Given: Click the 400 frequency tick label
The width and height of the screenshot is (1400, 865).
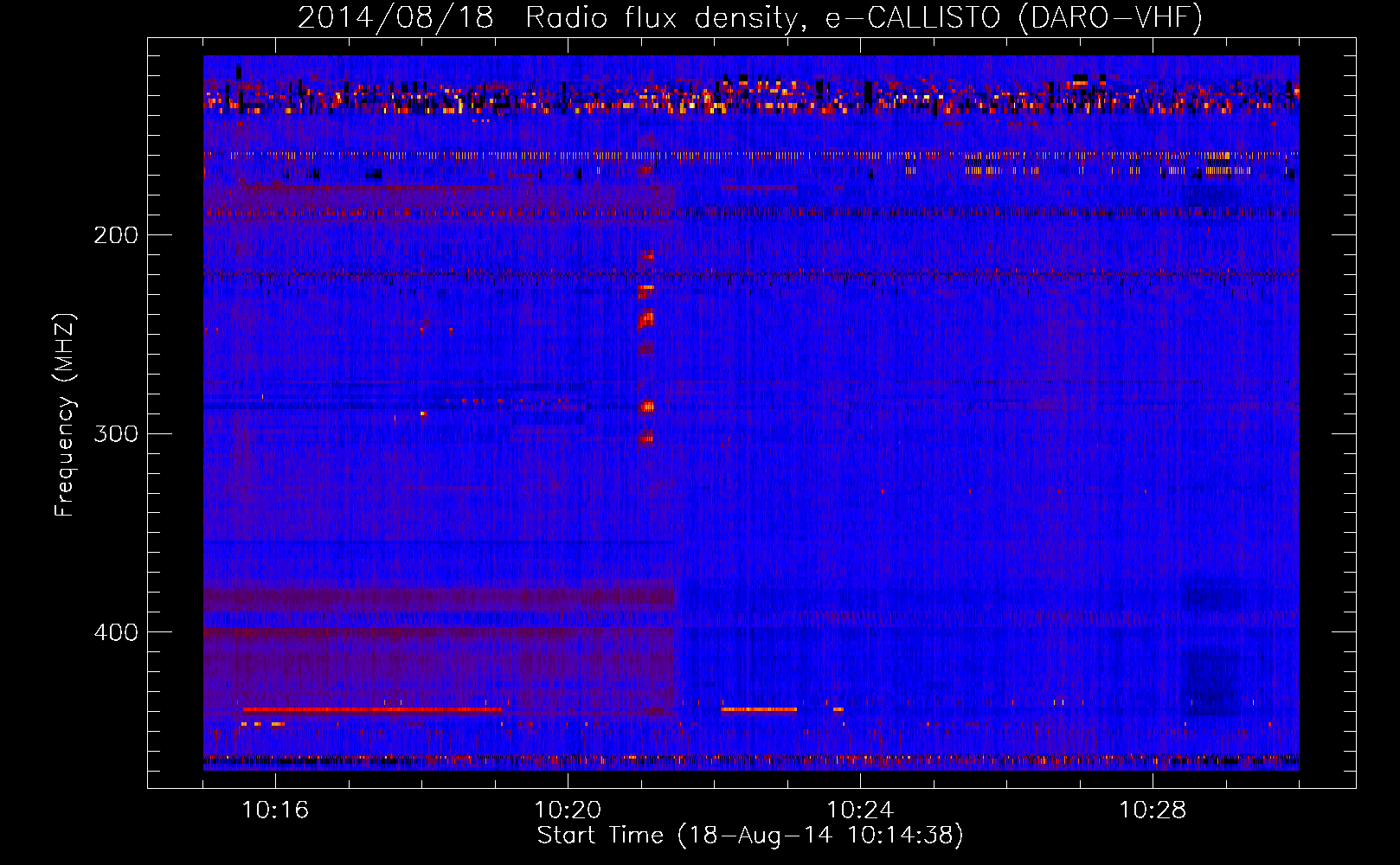Looking at the screenshot, I should click(116, 632).
